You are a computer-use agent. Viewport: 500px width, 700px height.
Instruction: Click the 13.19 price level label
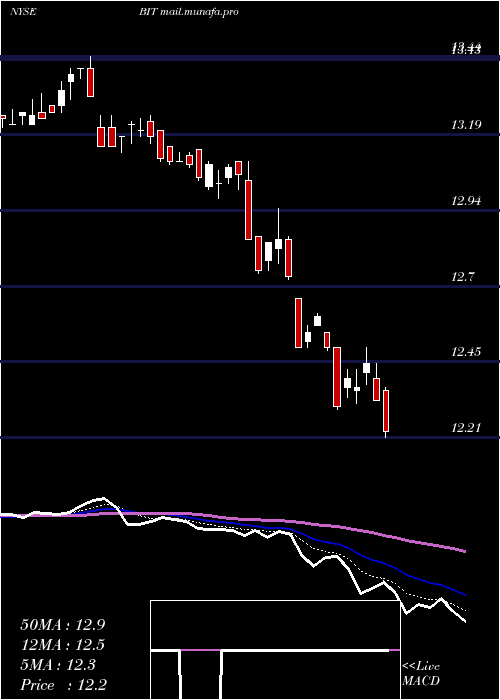[466, 125]
